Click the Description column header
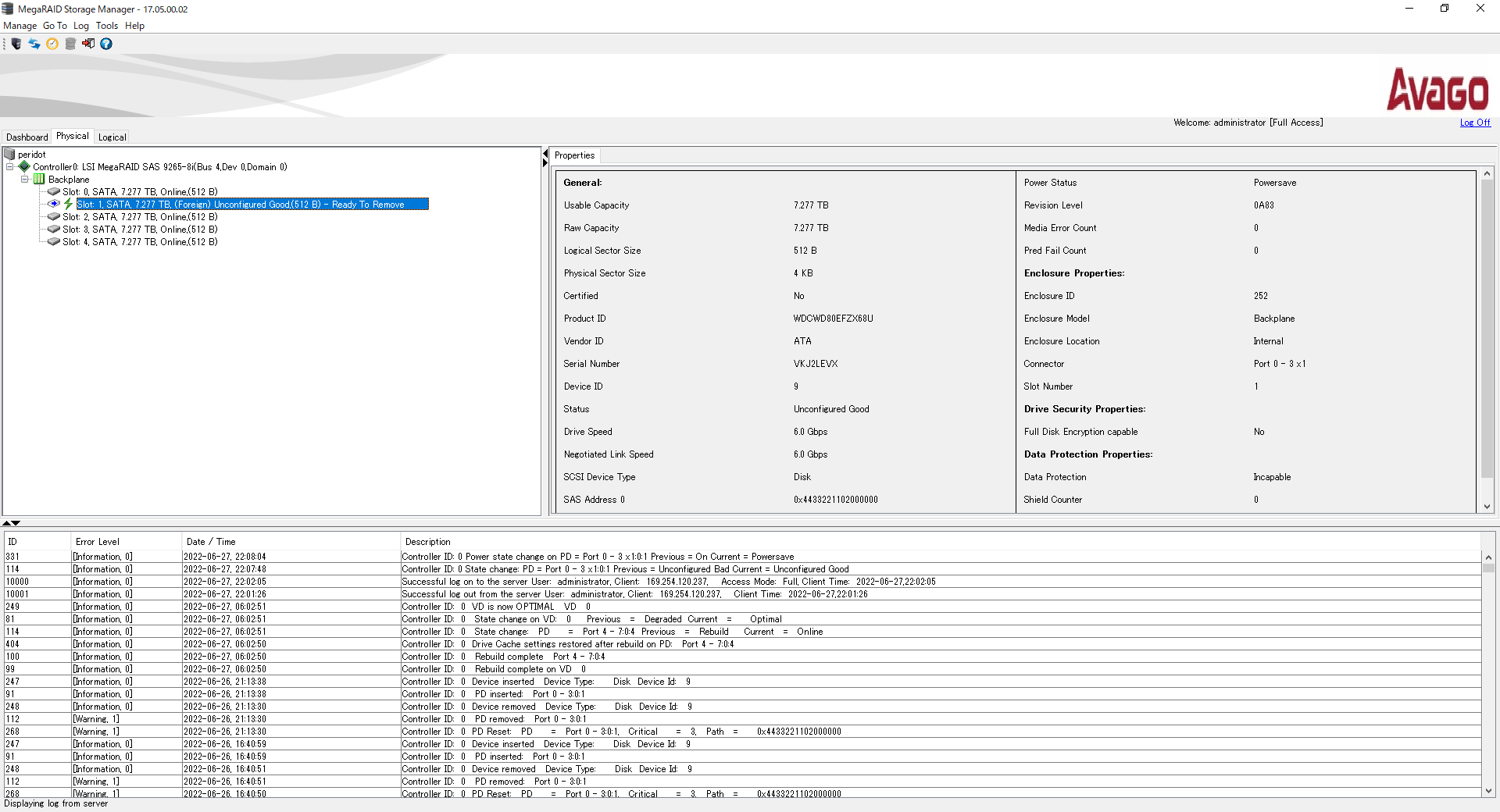 pyautogui.click(x=941, y=541)
